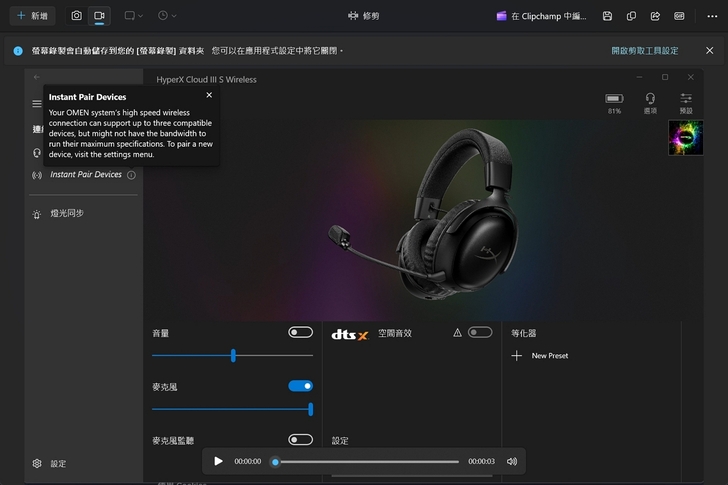Play the recorded video
The height and width of the screenshot is (485, 728).
(x=218, y=461)
